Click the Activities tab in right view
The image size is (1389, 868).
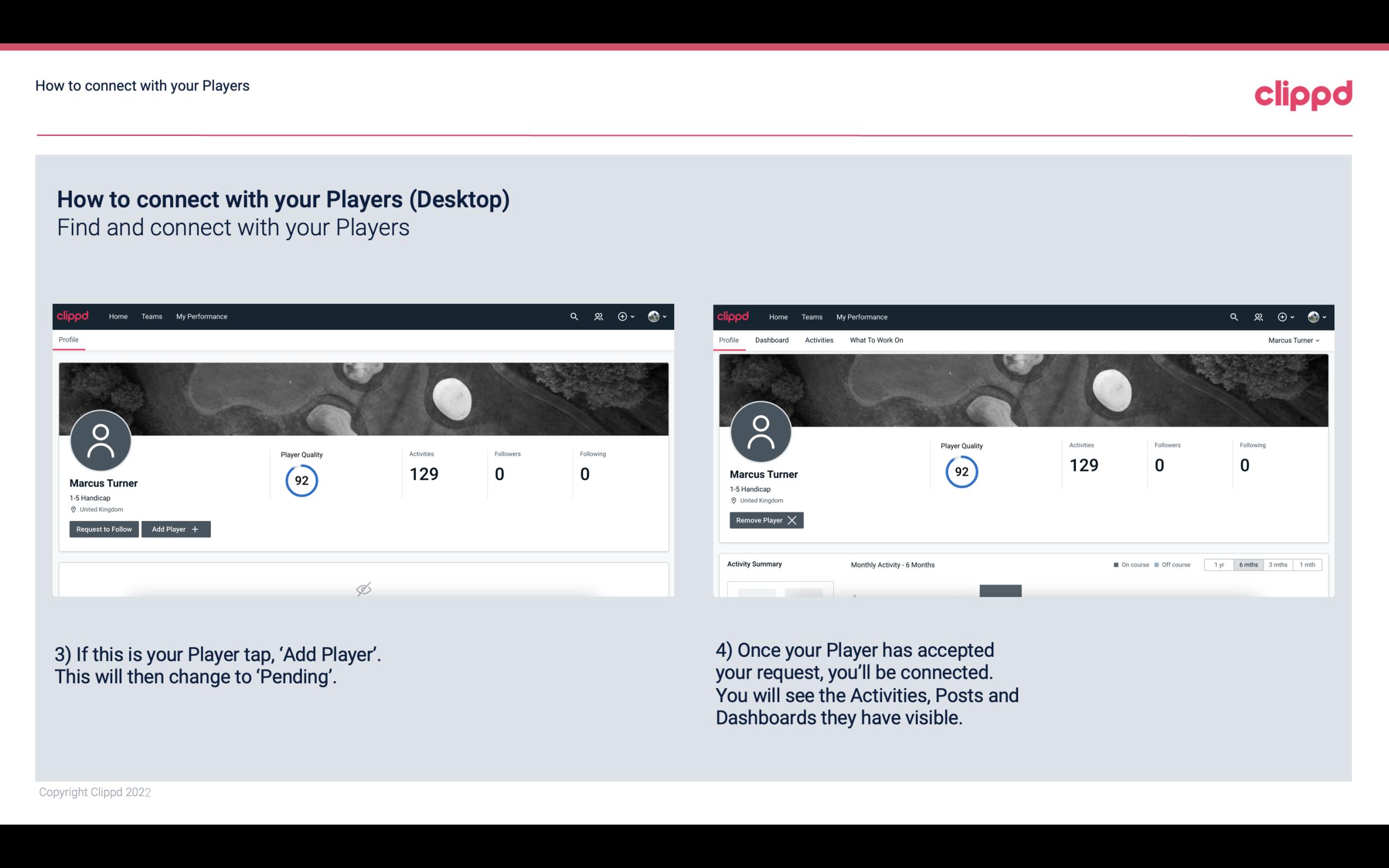tap(819, 340)
